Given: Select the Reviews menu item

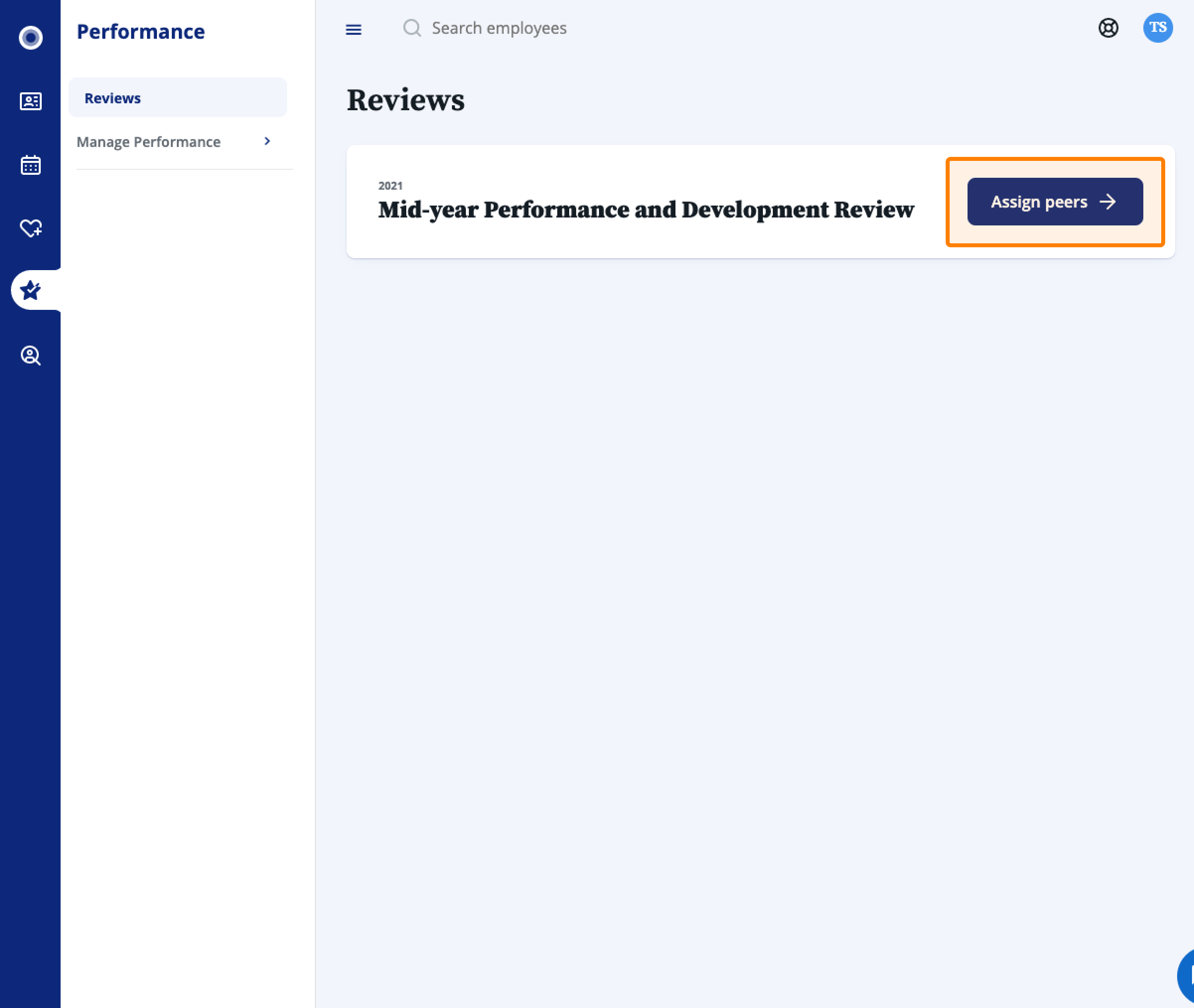Looking at the screenshot, I should (x=177, y=98).
